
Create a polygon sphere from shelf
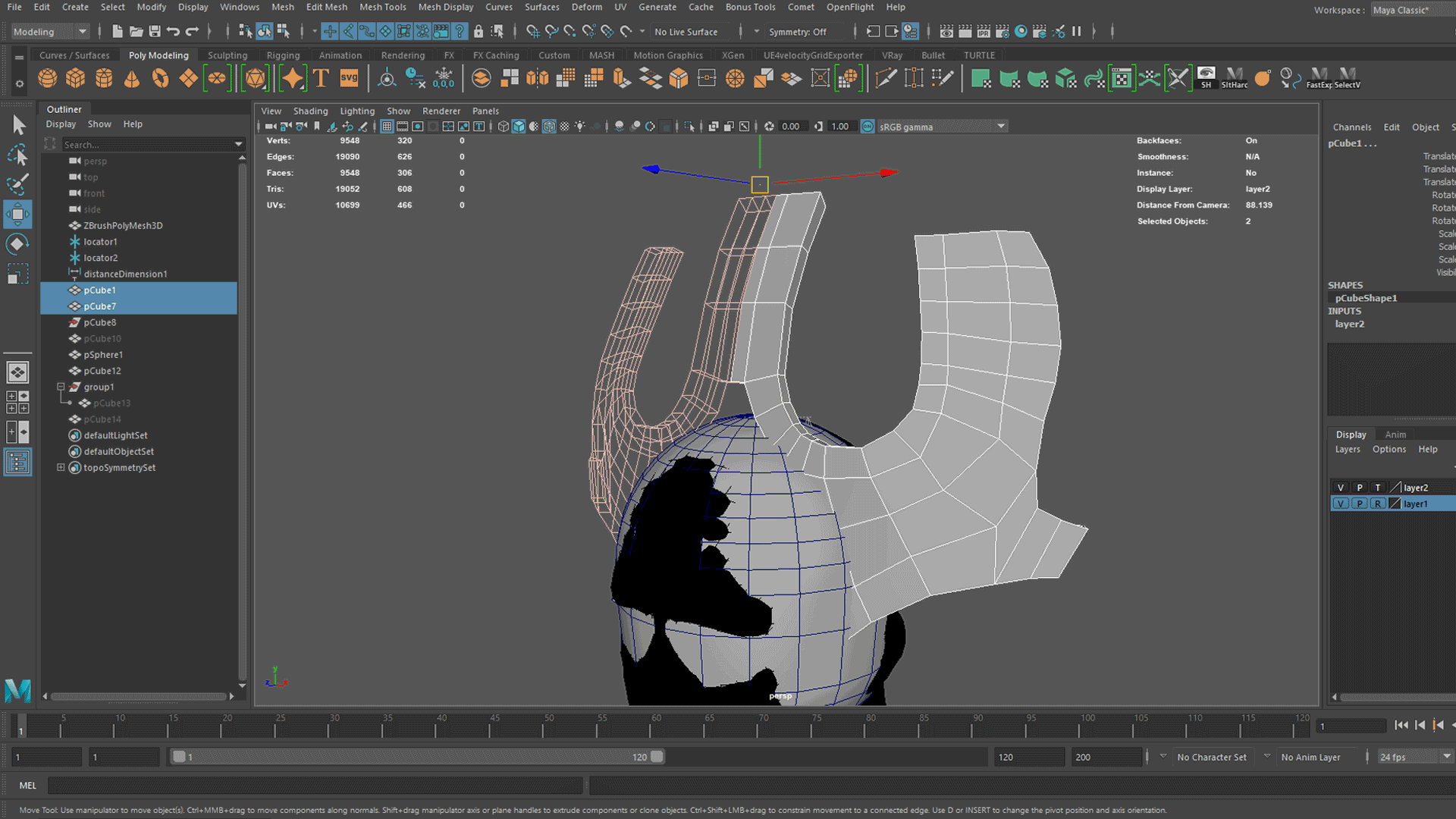click(x=47, y=78)
